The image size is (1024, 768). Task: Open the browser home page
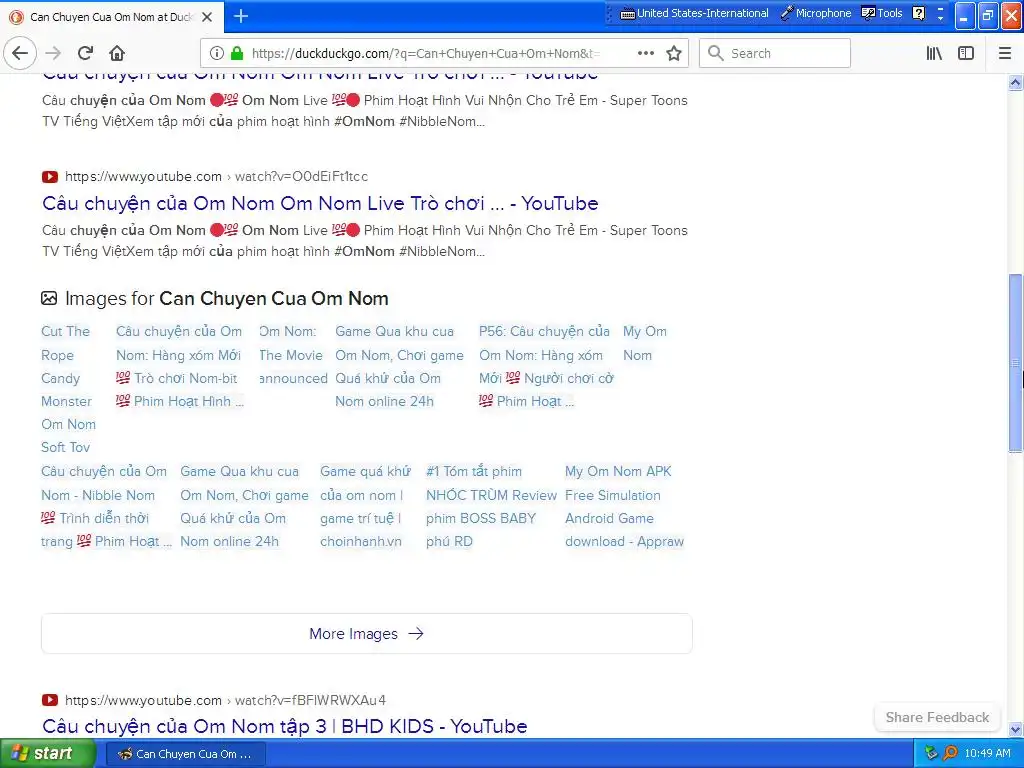click(117, 53)
